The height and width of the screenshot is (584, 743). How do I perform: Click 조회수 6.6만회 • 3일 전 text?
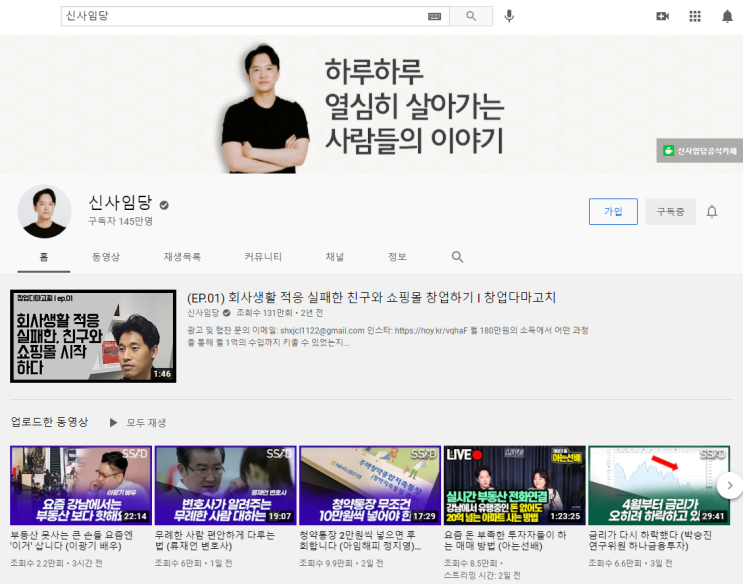630,563
